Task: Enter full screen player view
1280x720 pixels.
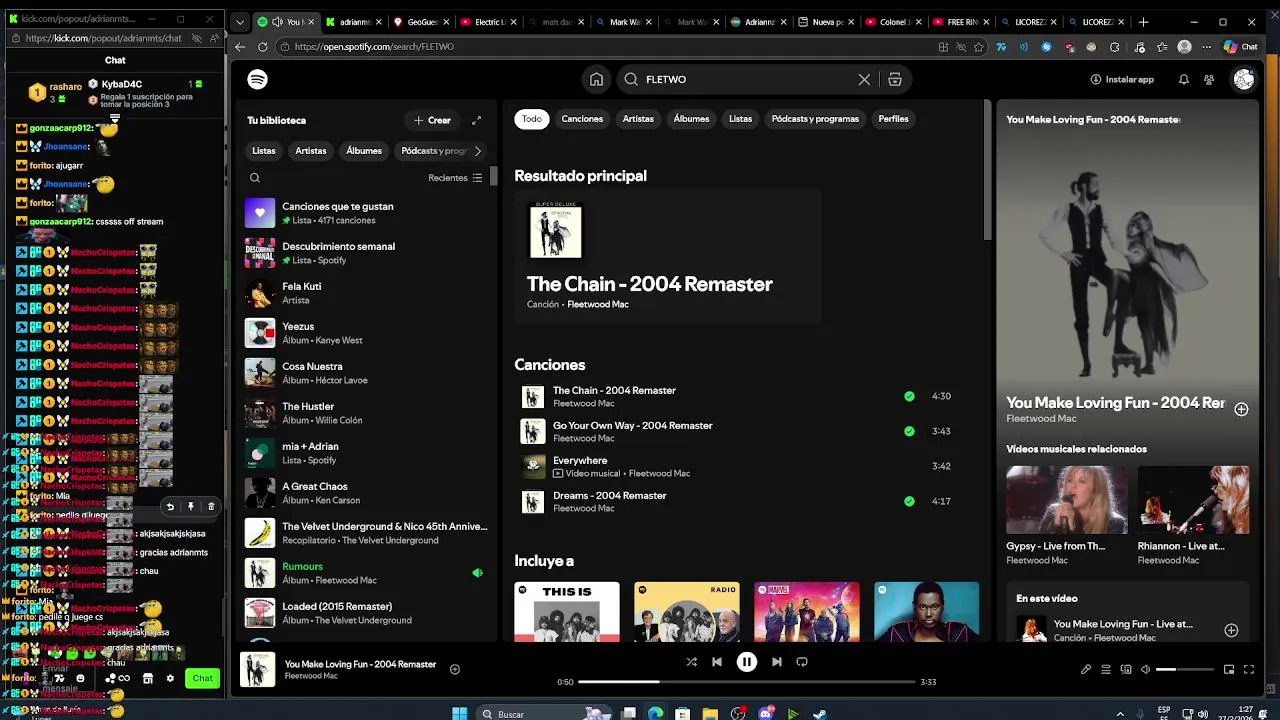Action: pyautogui.click(x=1249, y=669)
